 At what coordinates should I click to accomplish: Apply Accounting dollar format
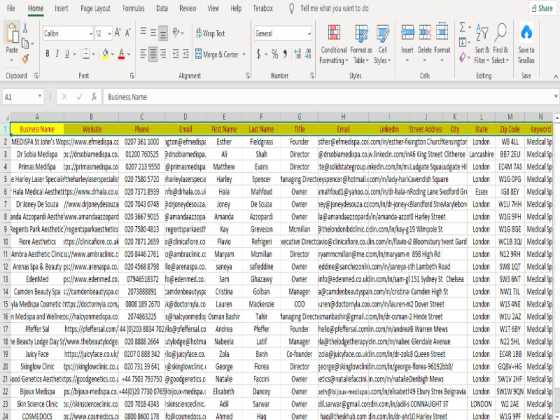point(259,54)
